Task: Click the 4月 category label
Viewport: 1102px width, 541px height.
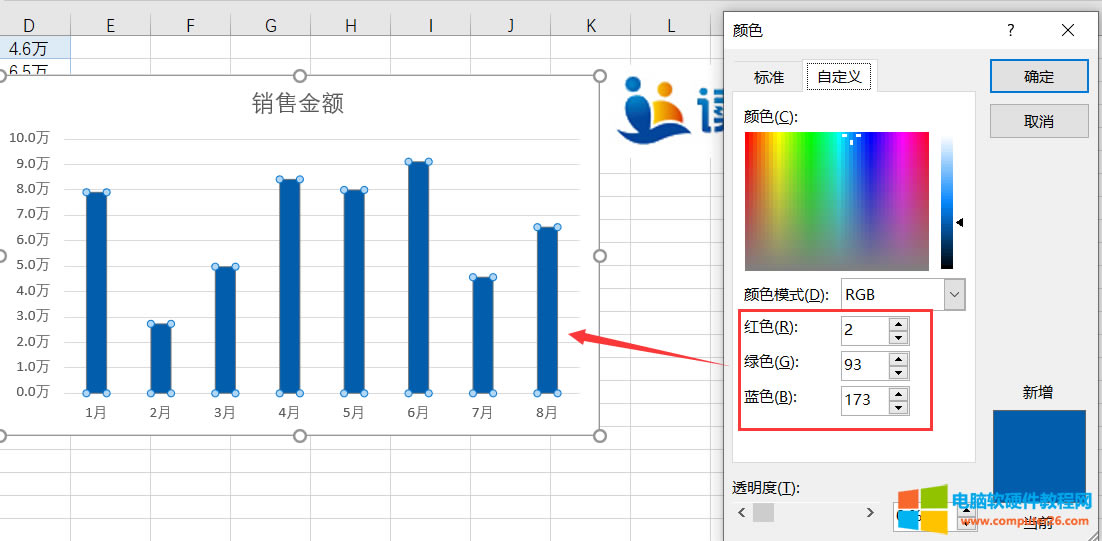Action: click(x=290, y=413)
